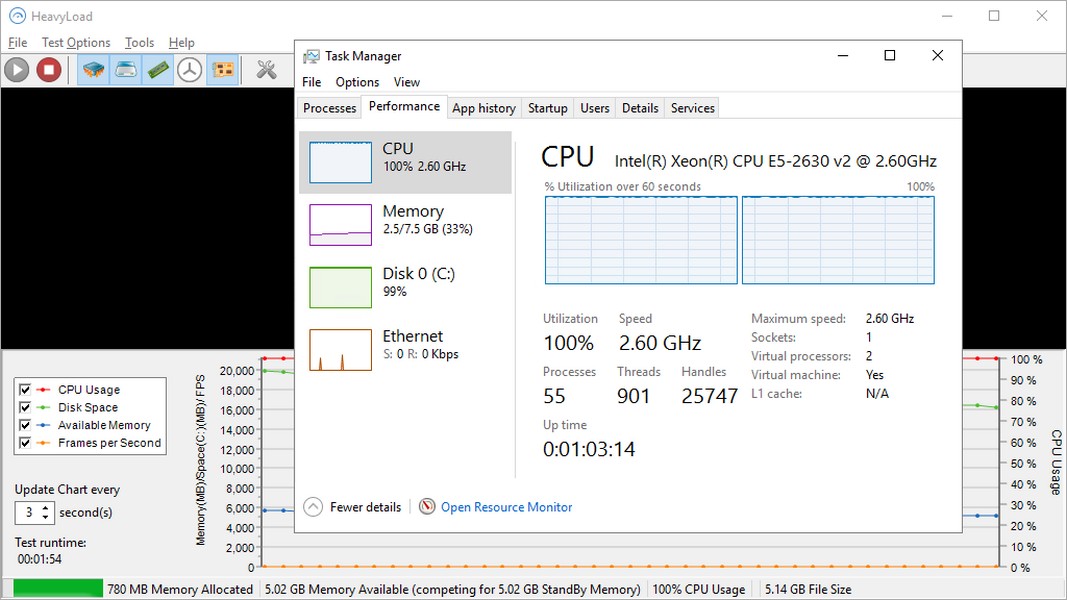This screenshot has height=600, width=1067.
Task: Toggle the memory allocation test icon
Action: point(158,69)
